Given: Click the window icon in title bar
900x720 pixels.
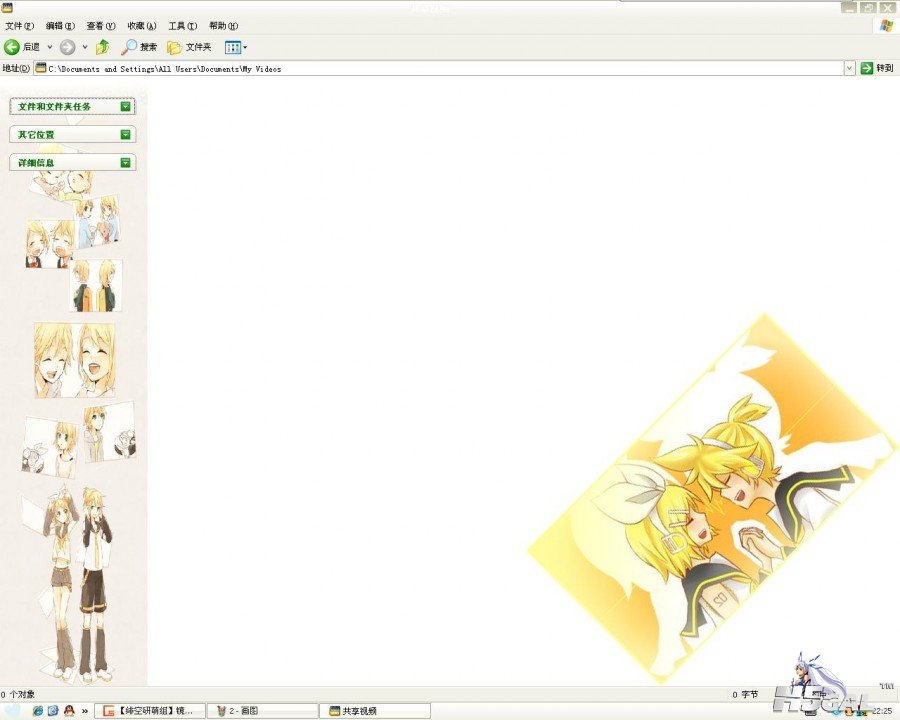Looking at the screenshot, I should tap(6, 7).
